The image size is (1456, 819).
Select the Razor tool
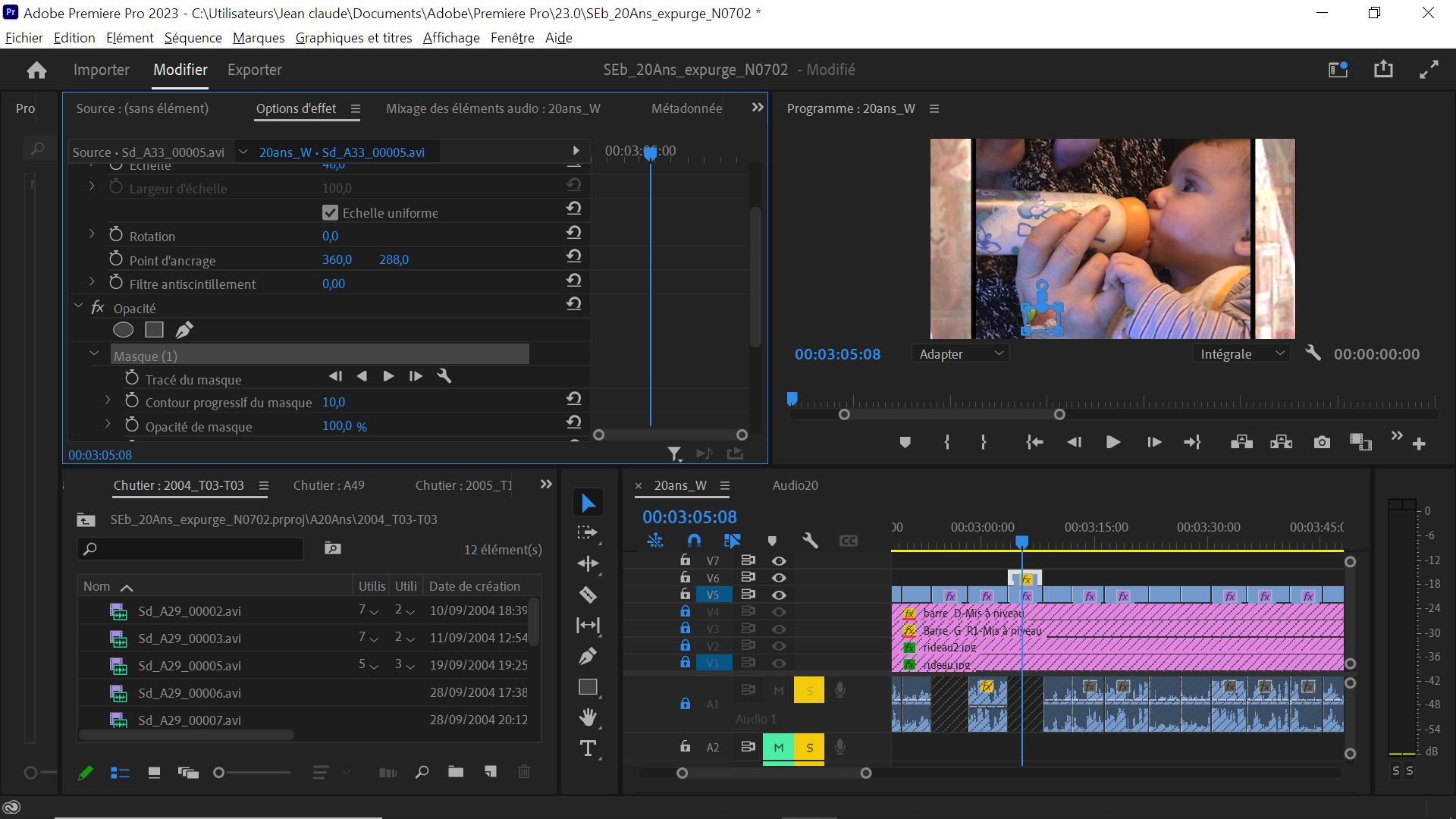588,595
